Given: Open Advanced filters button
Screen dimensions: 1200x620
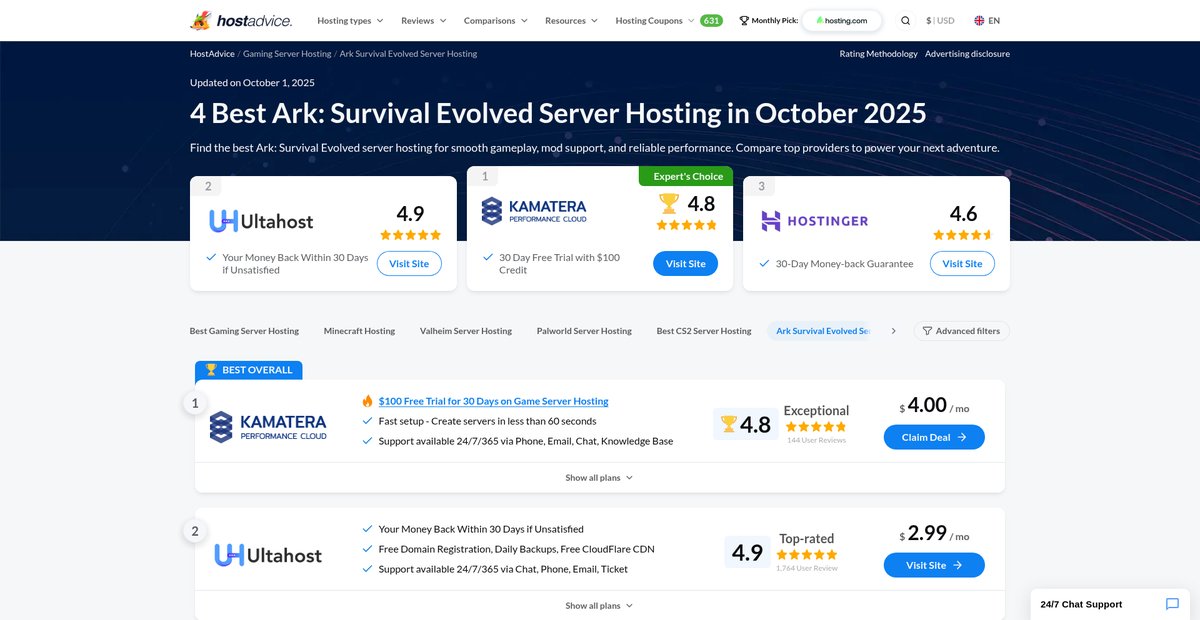Looking at the screenshot, I should 961,331.
